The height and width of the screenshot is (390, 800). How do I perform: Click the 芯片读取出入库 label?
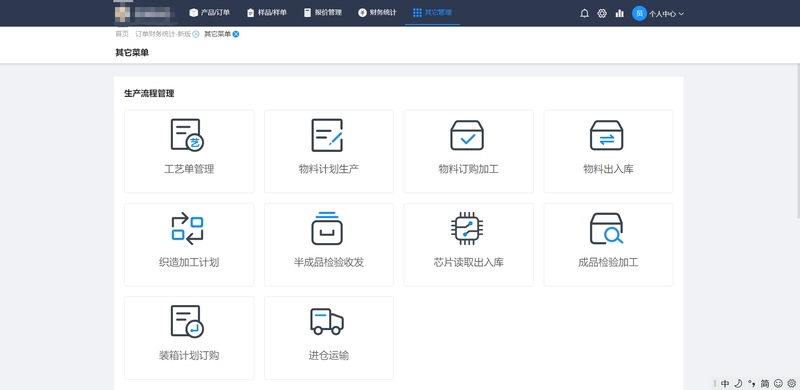click(x=468, y=262)
